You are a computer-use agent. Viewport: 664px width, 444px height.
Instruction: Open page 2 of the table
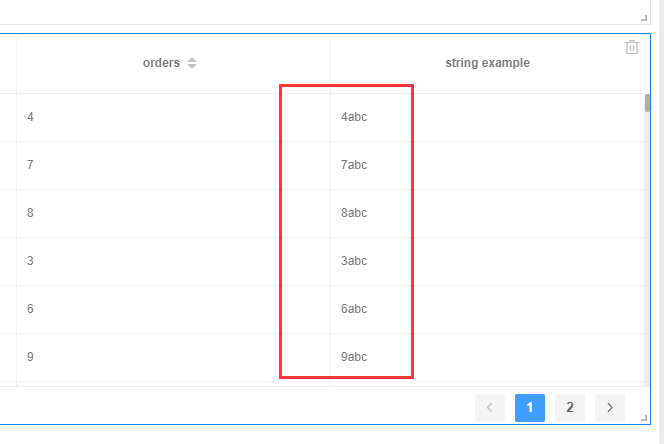tap(570, 407)
